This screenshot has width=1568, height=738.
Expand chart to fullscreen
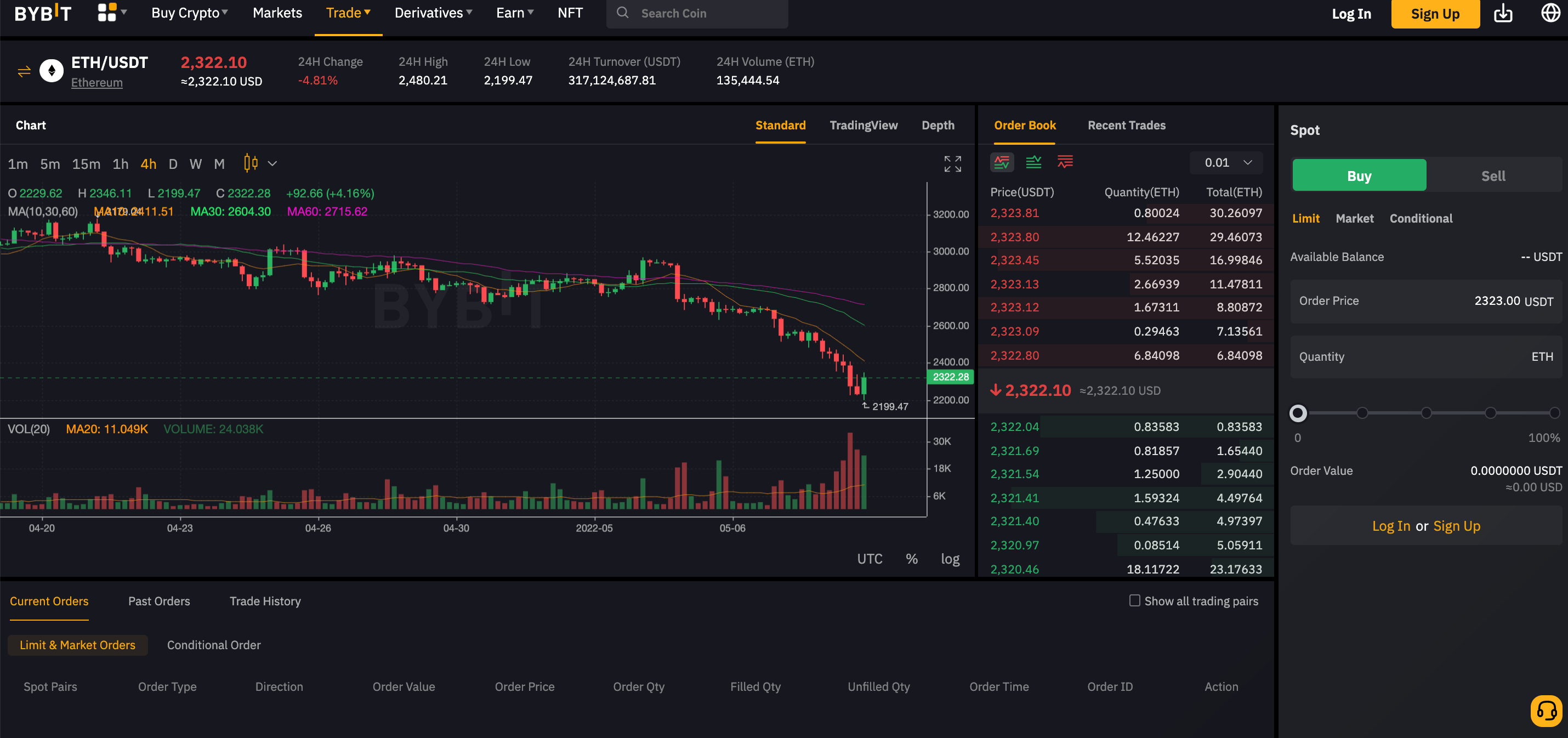point(953,163)
